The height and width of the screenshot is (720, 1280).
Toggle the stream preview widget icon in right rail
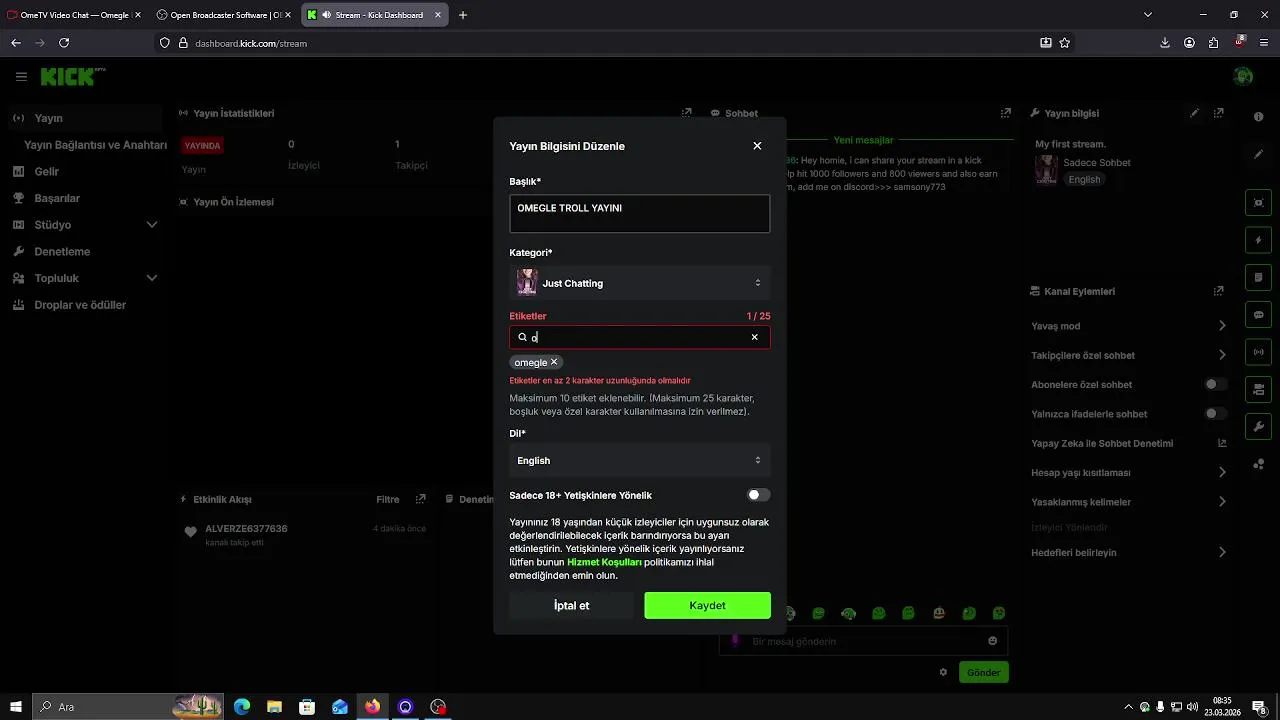click(1258, 202)
